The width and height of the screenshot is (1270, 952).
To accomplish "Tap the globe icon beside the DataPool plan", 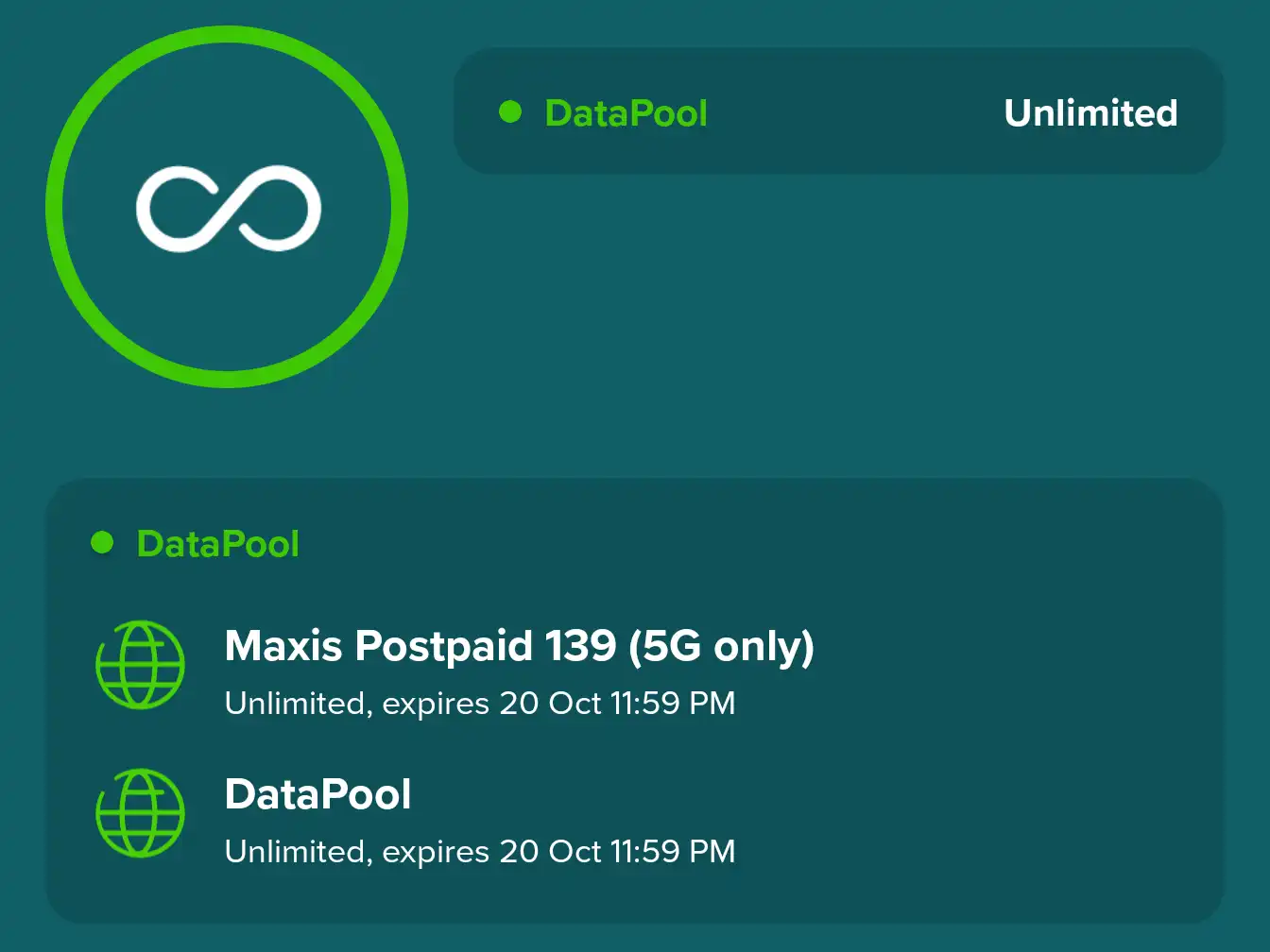I will coord(140,813).
